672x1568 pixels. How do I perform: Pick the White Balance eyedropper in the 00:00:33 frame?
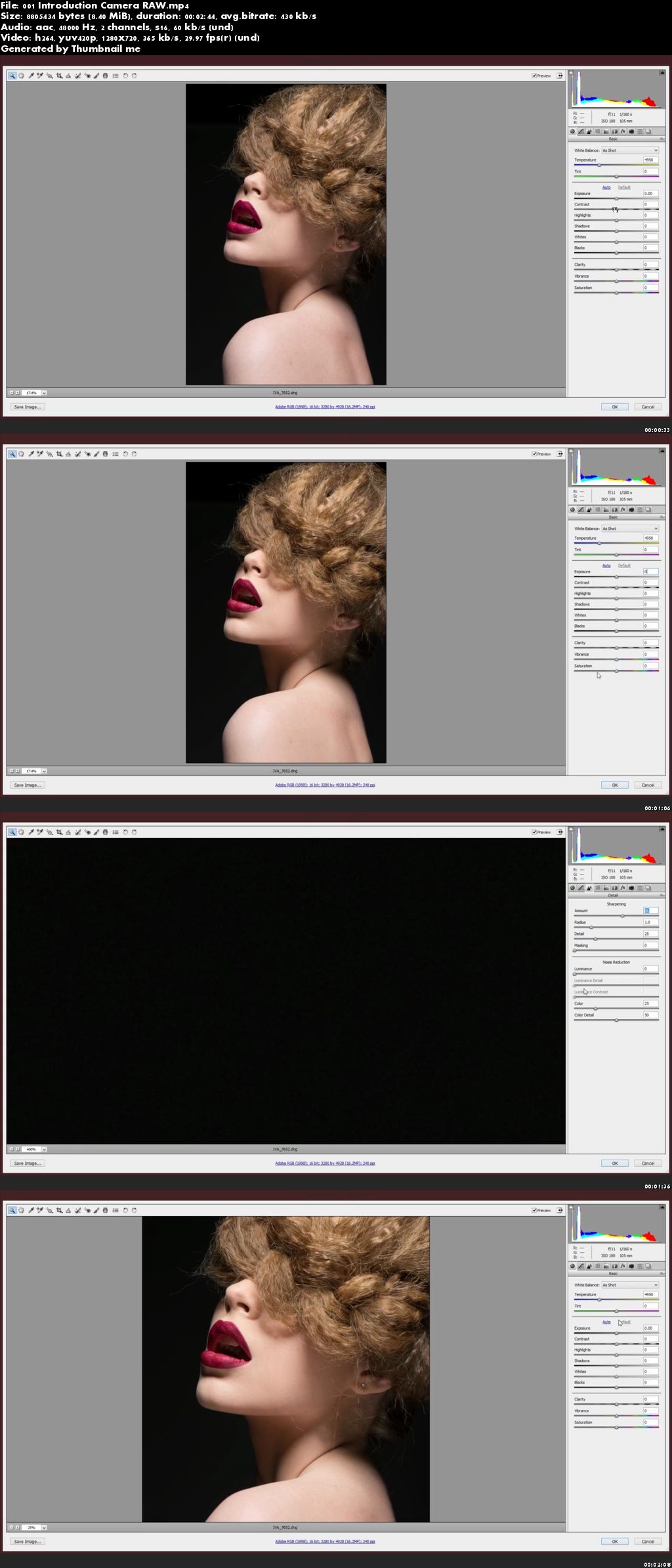tap(31, 76)
